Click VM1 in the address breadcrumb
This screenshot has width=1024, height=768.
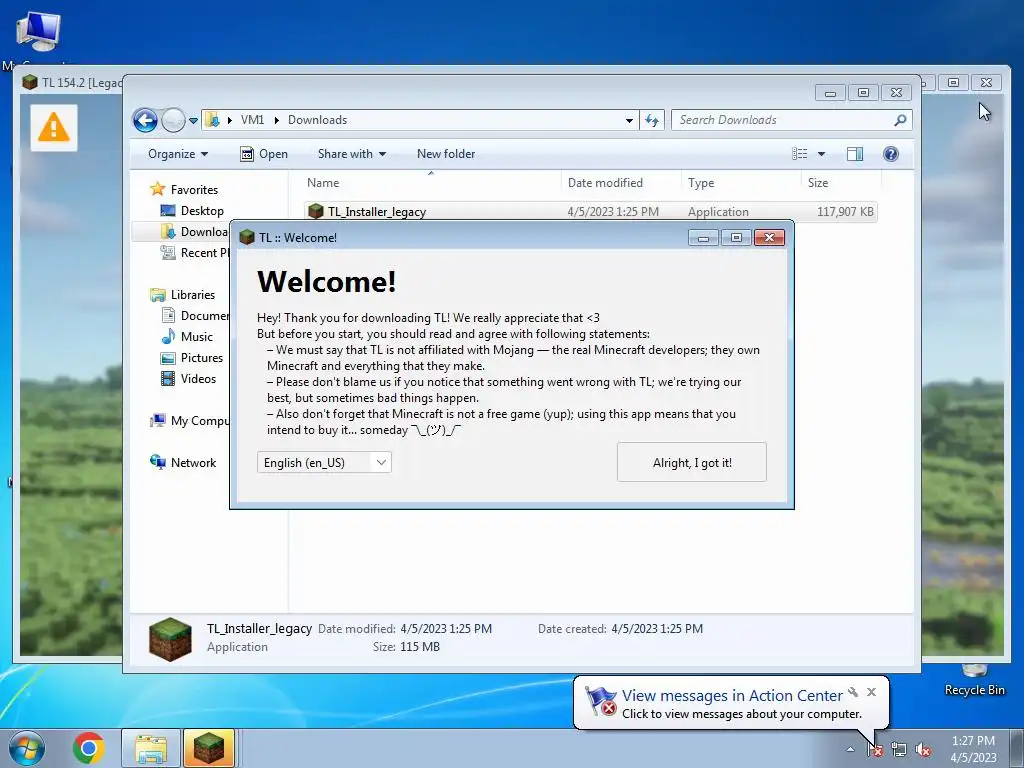(x=252, y=120)
